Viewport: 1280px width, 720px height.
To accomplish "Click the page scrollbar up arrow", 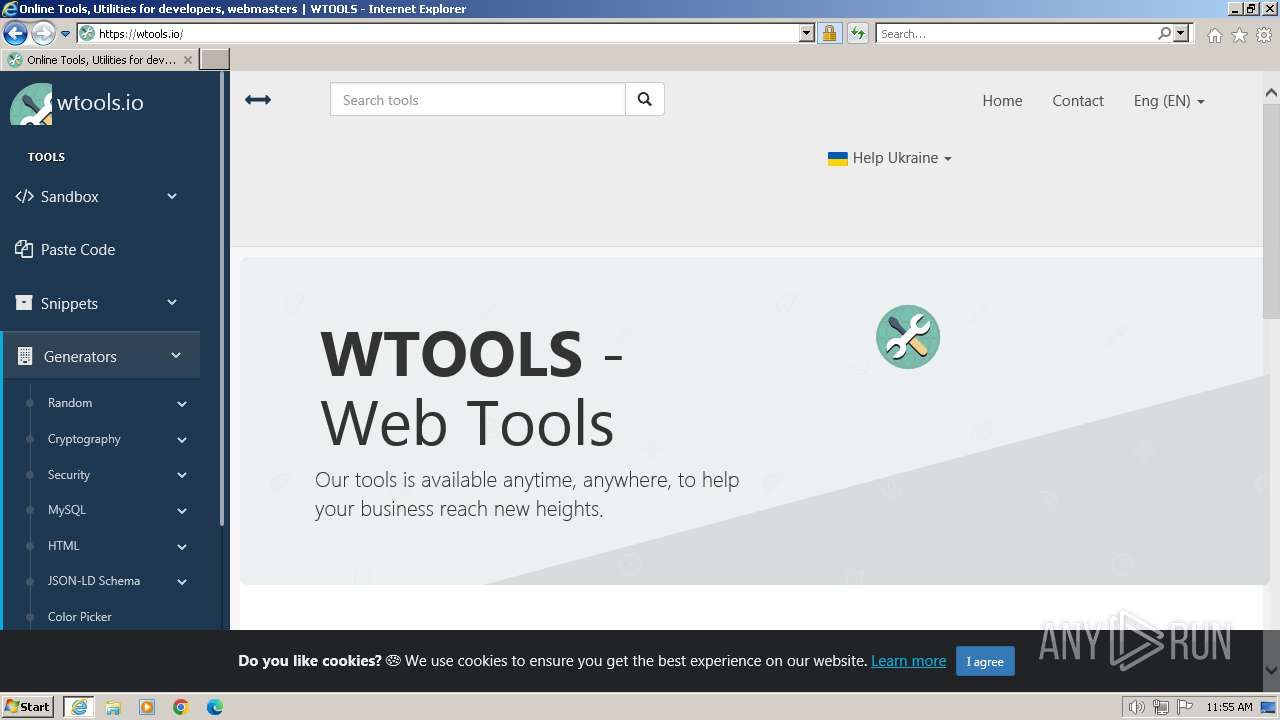I will click(x=1271, y=93).
